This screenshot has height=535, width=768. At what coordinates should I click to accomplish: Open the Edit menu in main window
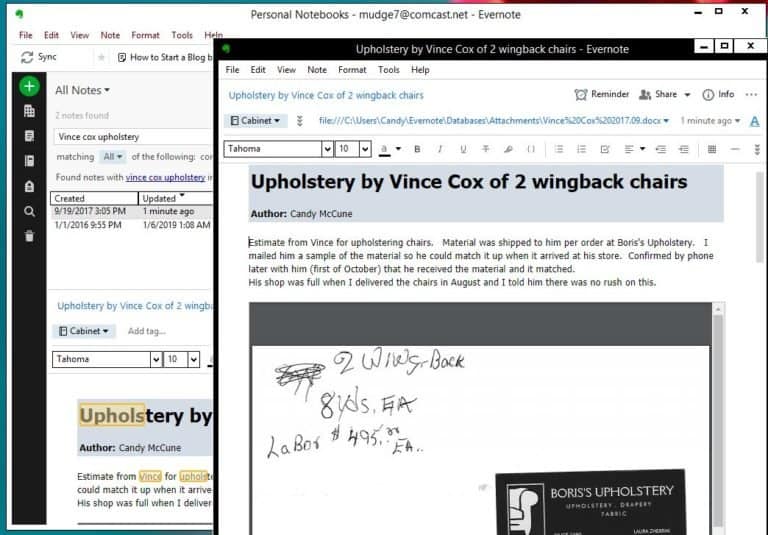pos(51,35)
